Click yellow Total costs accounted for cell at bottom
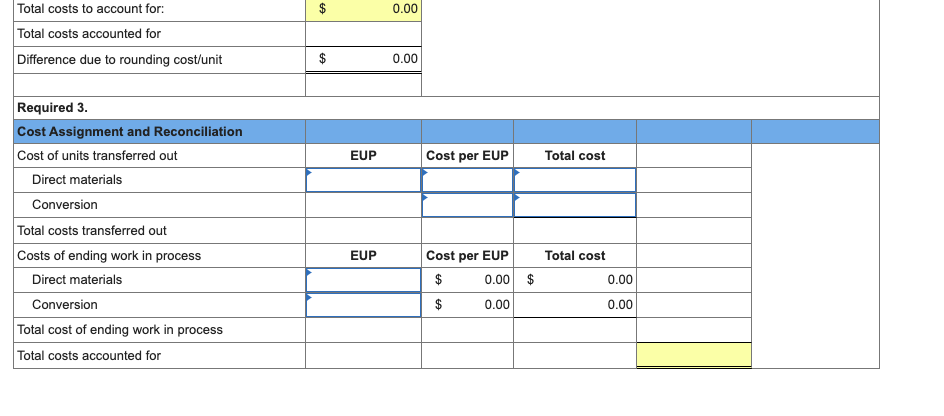 click(x=694, y=355)
